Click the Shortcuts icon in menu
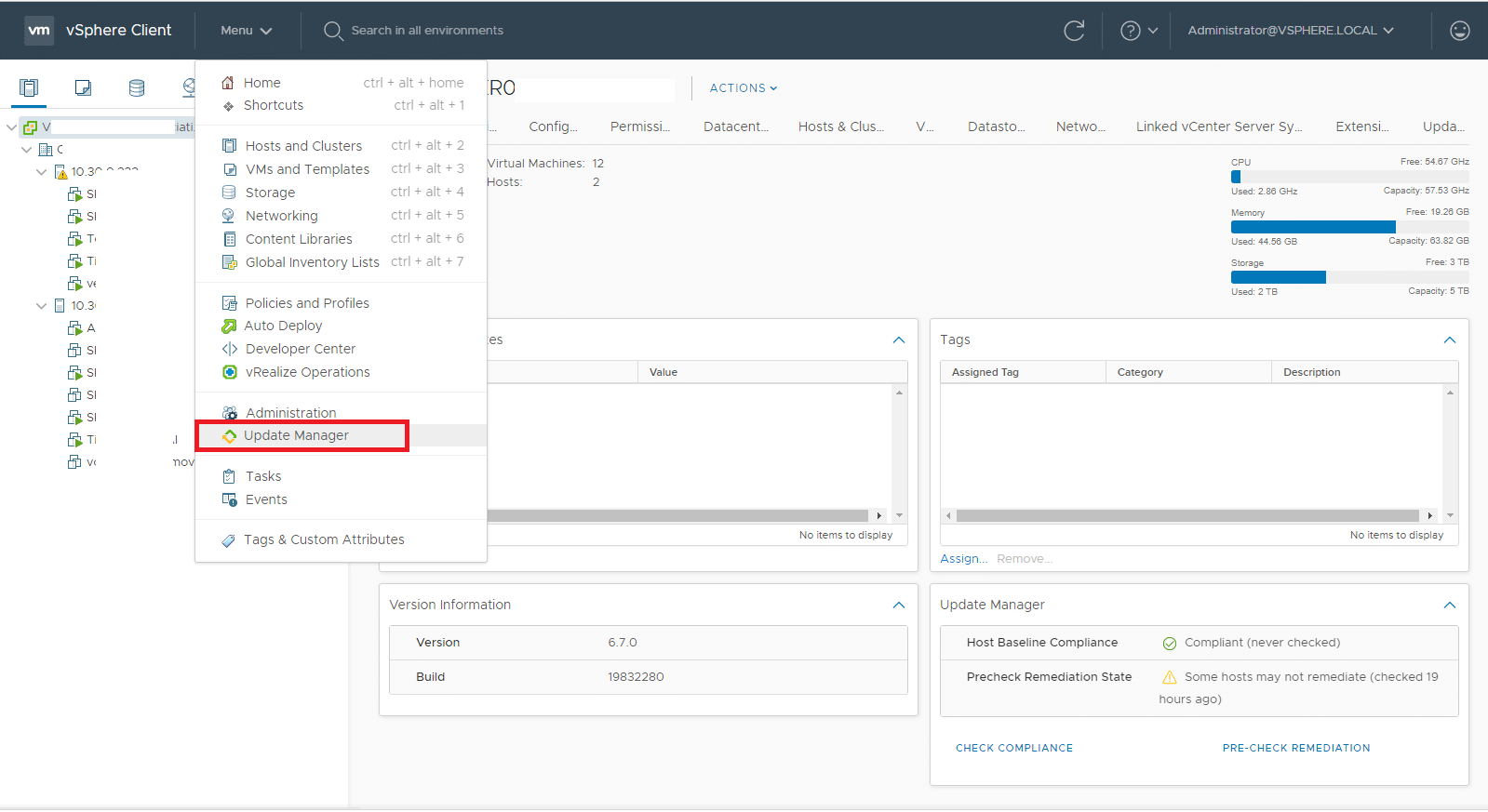 [228, 106]
